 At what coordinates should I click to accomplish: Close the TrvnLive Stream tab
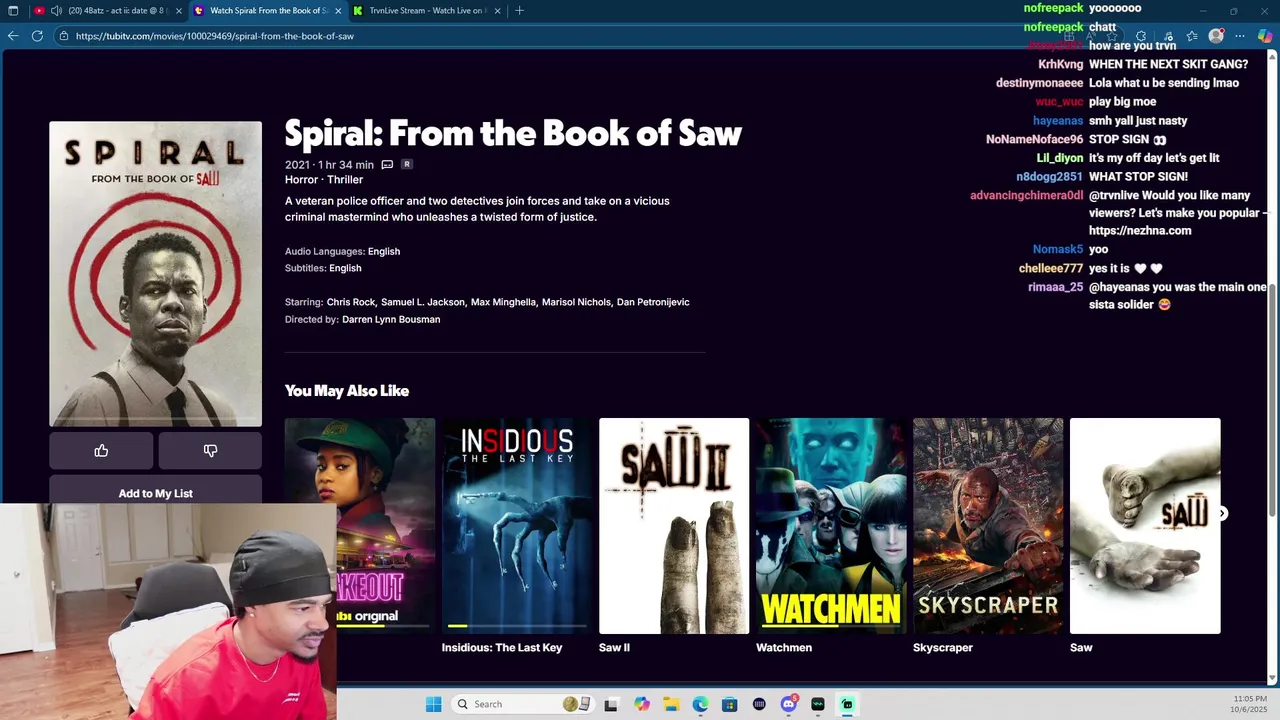pyautogui.click(x=497, y=10)
